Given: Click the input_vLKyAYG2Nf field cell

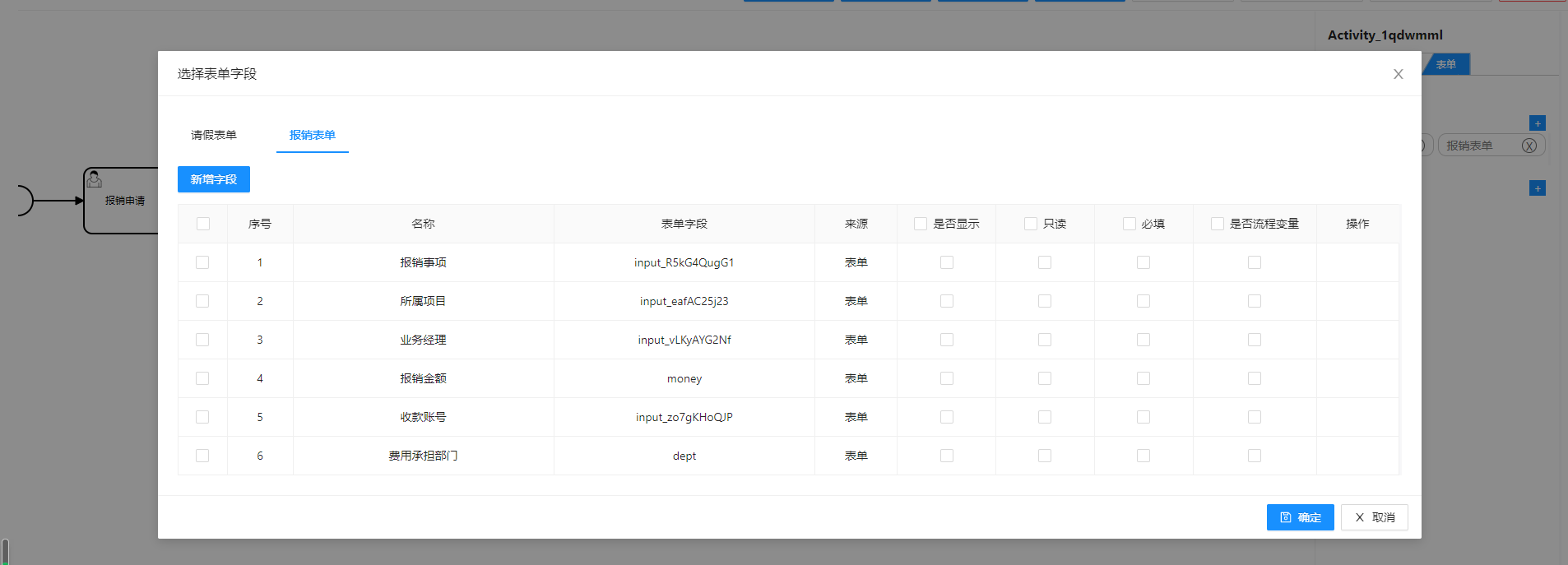Looking at the screenshot, I should tap(684, 340).
